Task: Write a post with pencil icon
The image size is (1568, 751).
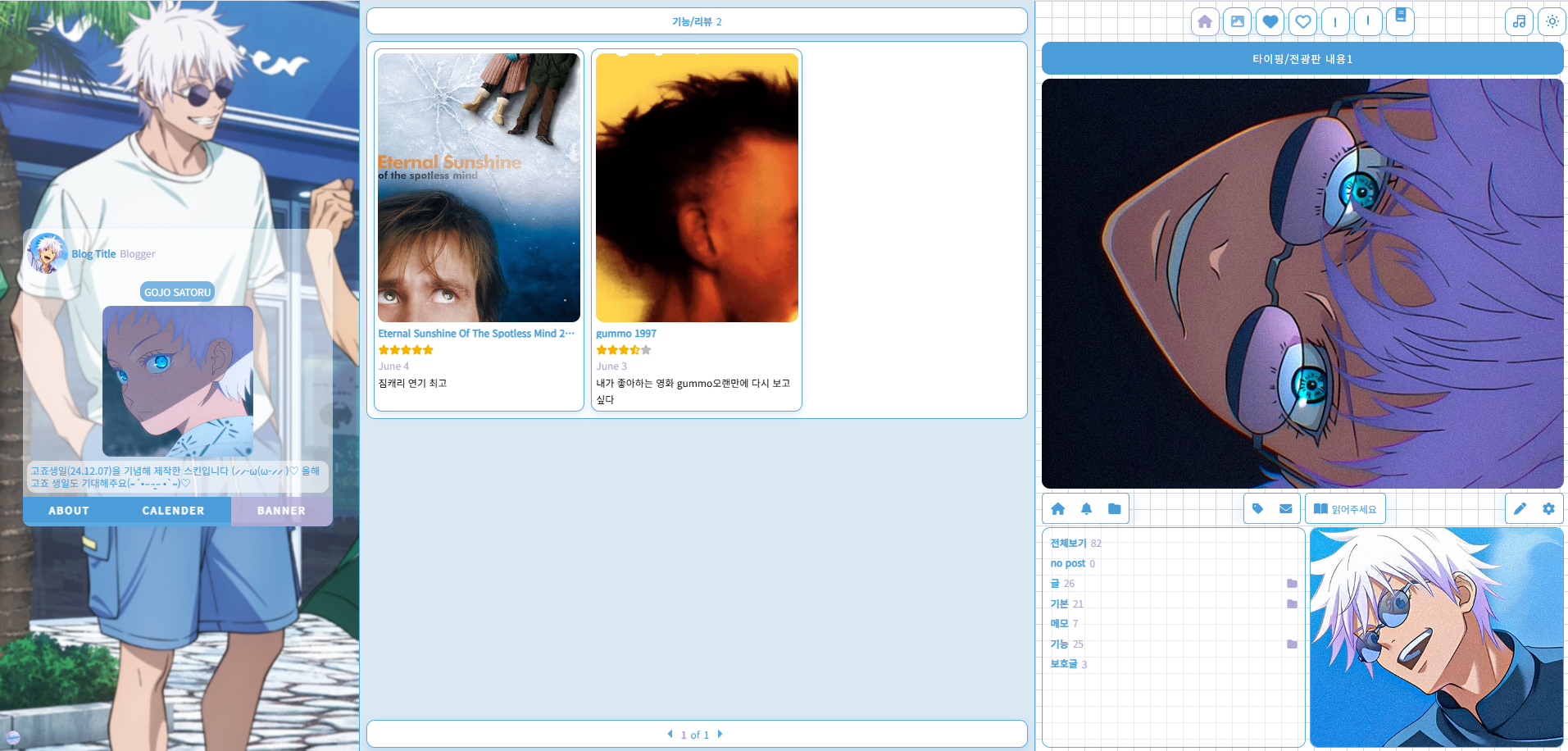Action: 1520,509
